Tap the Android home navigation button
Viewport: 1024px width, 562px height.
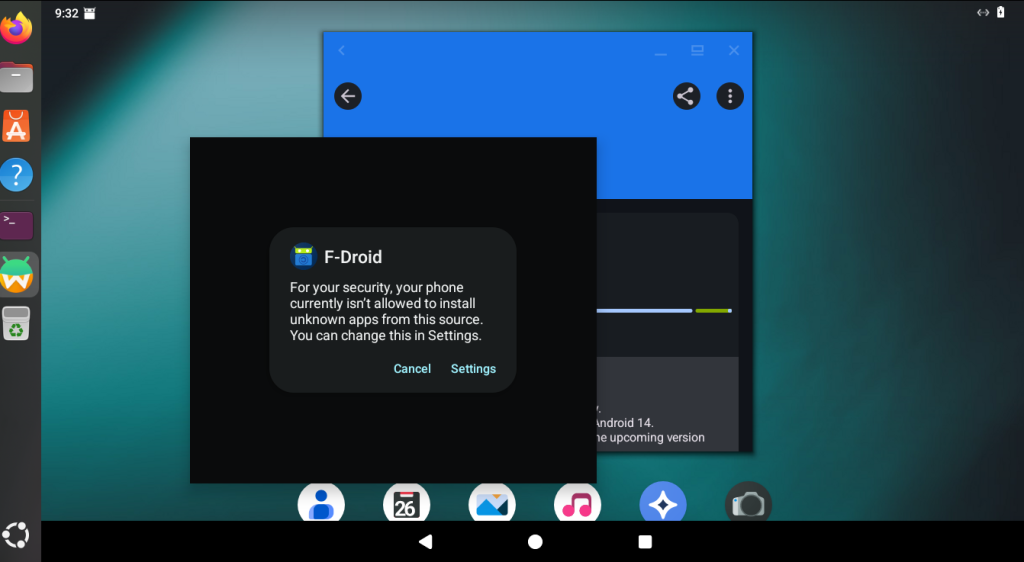click(535, 542)
